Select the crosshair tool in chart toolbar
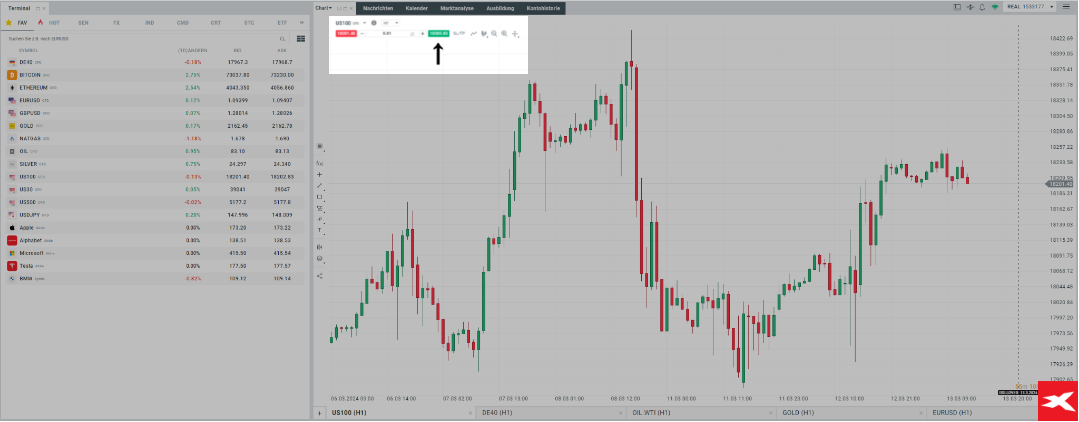1079x422 pixels. pyautogui.click(x=515, y=34)
